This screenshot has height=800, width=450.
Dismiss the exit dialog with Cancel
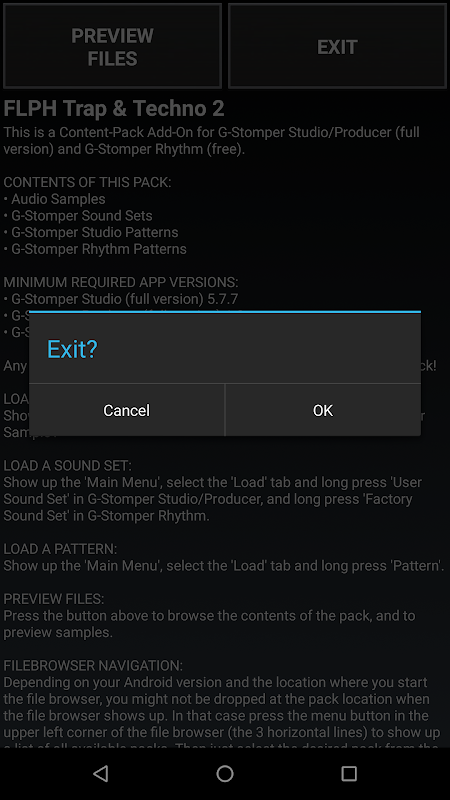(127, 410)
